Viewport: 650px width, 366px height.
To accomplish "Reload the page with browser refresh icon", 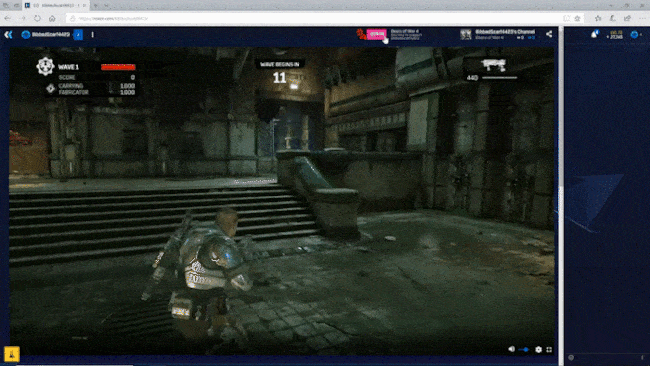I will click(x=37, y=18).
